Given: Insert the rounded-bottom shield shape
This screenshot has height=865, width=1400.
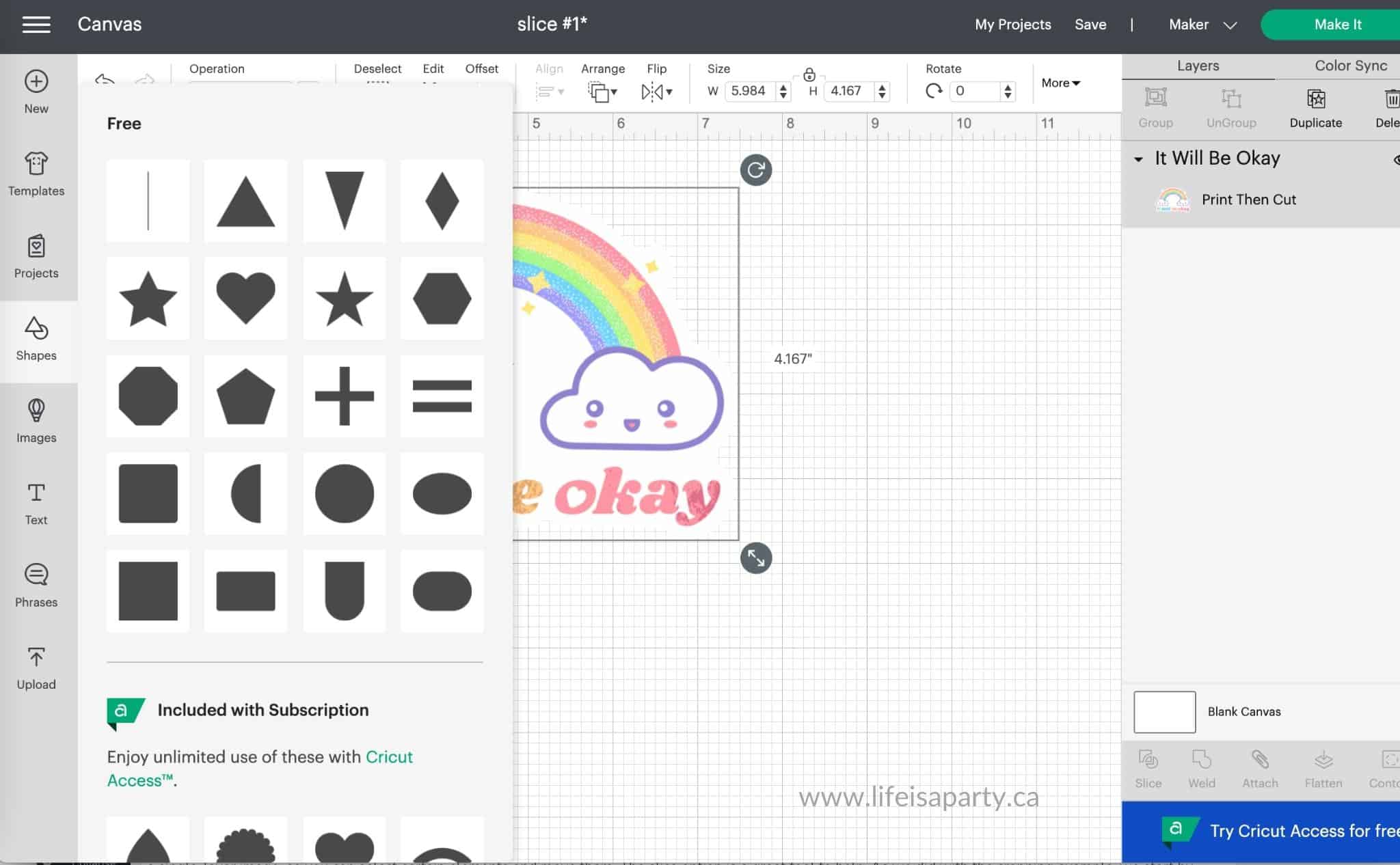Looking at the screenshot, I should pos(344,591).
